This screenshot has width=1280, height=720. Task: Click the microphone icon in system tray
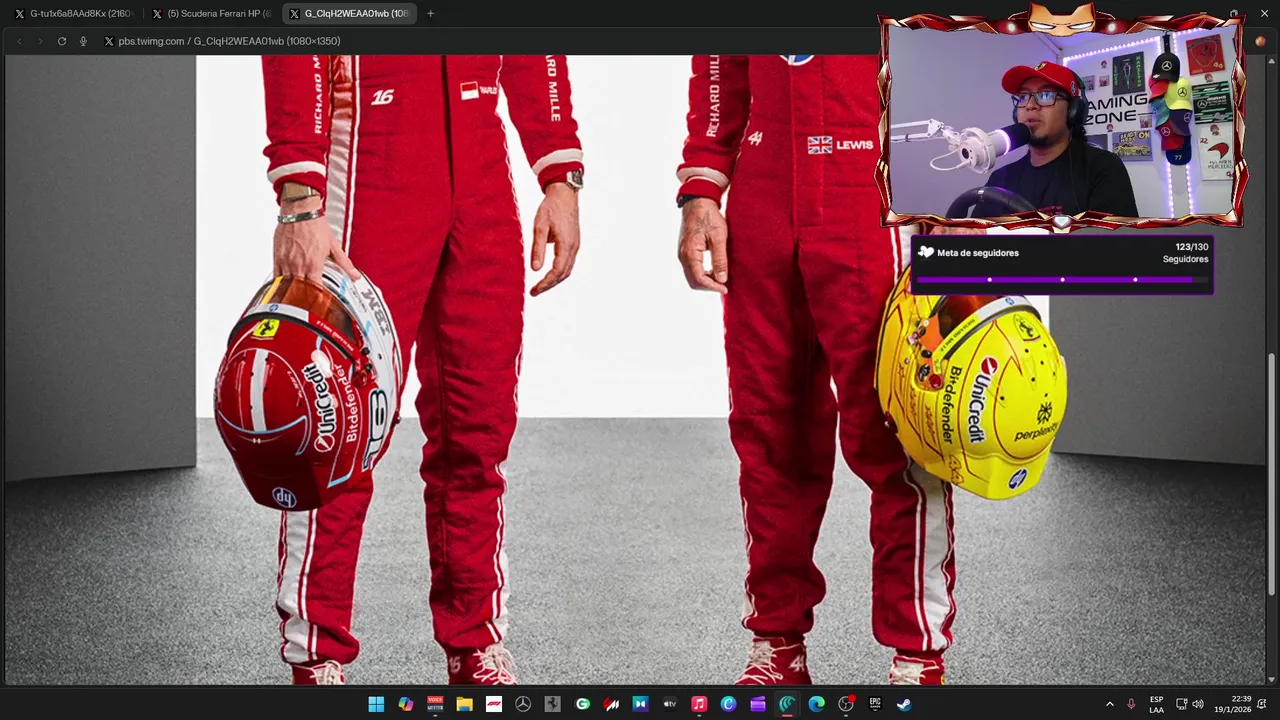click(x=1131, y=704)
